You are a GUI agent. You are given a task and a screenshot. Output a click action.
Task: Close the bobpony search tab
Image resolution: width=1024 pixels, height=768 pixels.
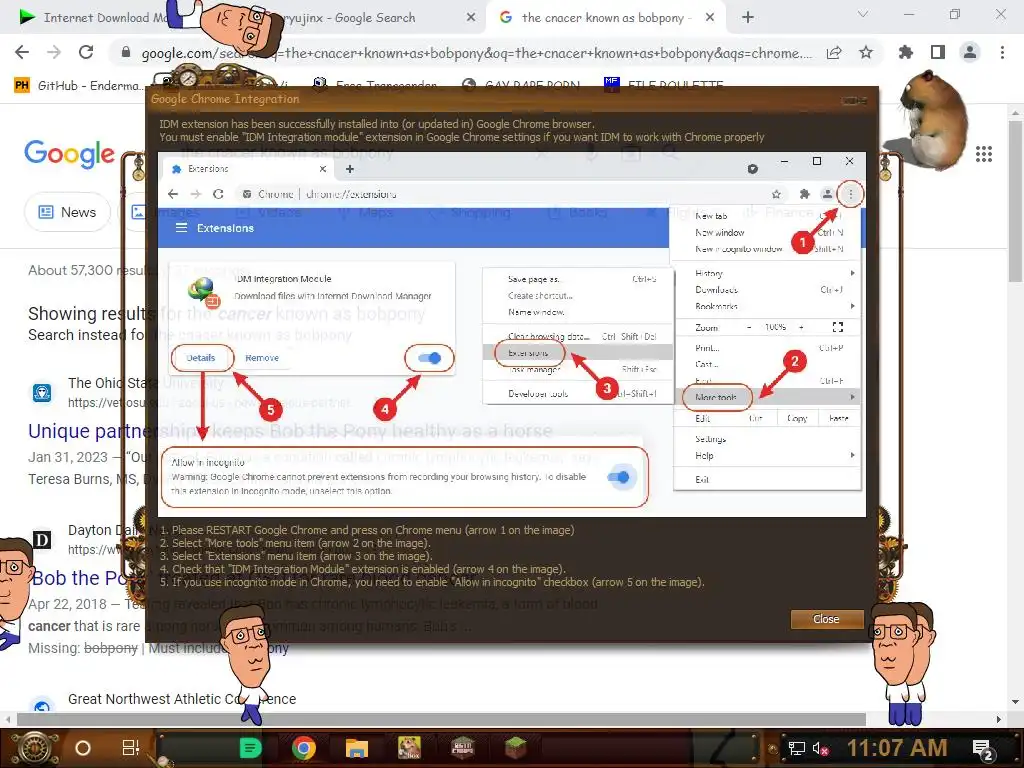click(x=710, y=18)
